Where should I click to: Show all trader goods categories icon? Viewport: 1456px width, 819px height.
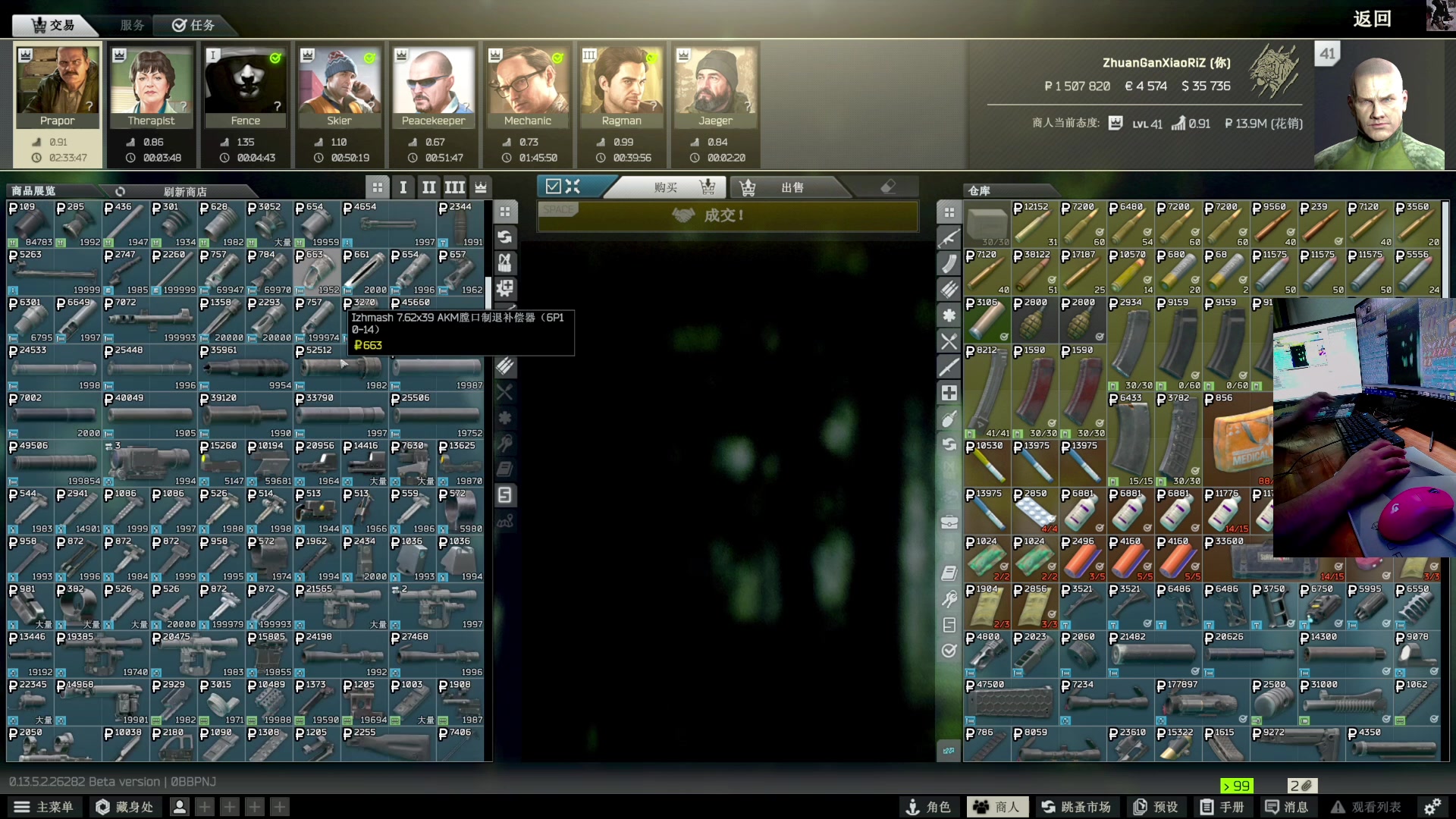[505, 212]
